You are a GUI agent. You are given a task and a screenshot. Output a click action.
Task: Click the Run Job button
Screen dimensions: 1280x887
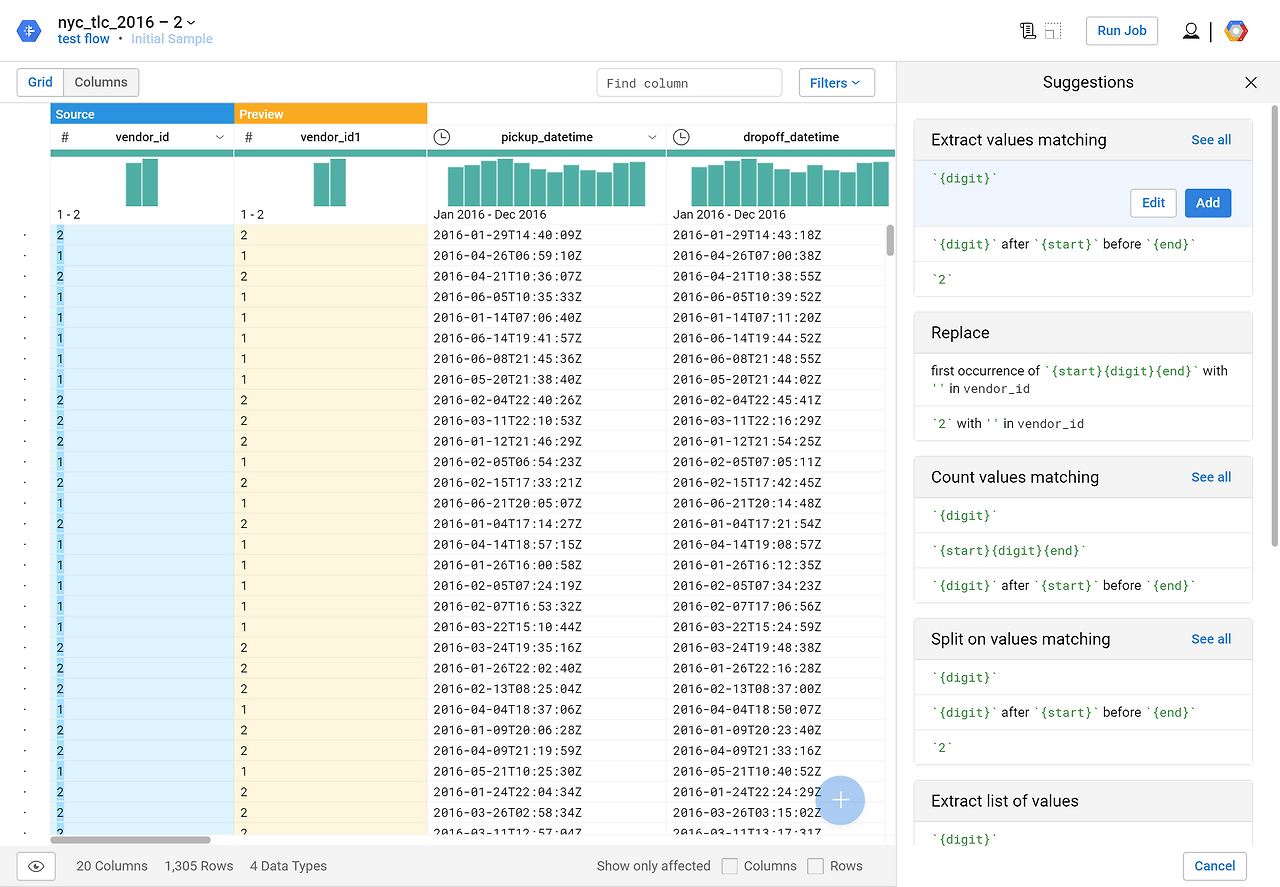click(x=1122, y=31)
